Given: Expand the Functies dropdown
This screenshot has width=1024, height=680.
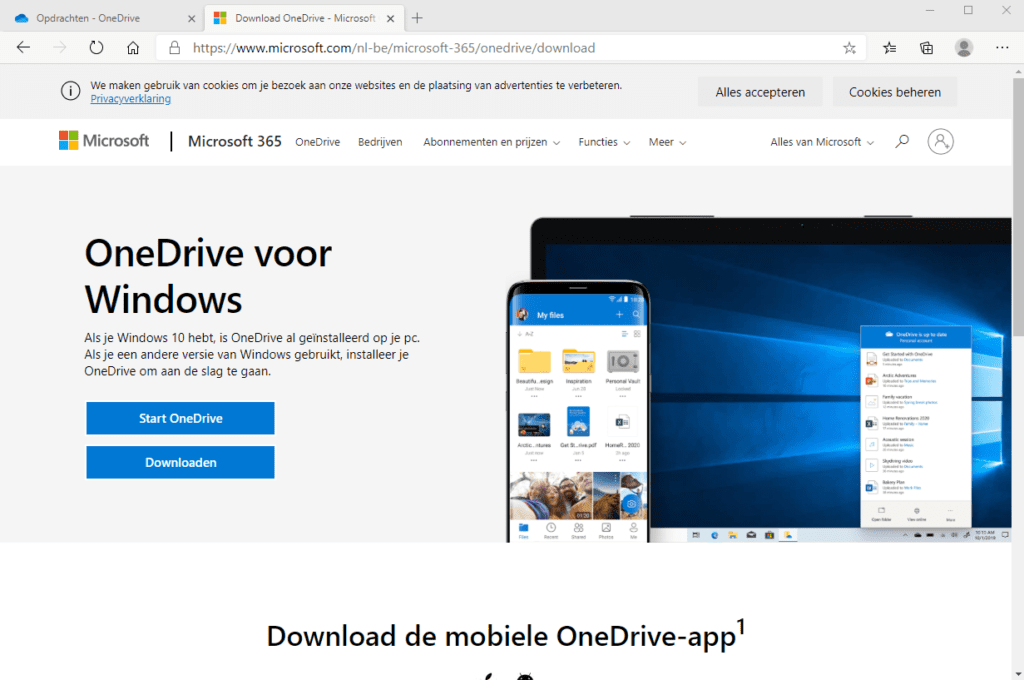Looking at the screenshot, I should (x=604, y=142).
